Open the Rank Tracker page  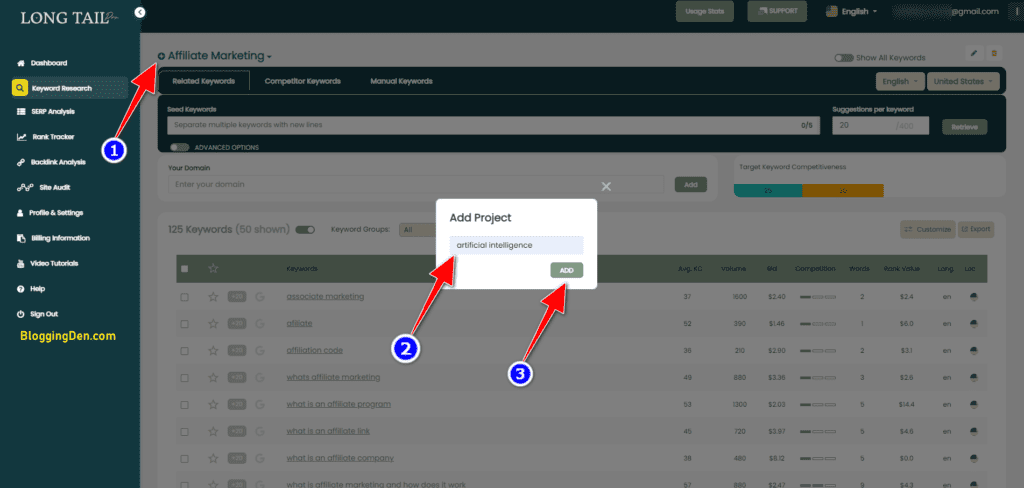click(x=53, y=137)
